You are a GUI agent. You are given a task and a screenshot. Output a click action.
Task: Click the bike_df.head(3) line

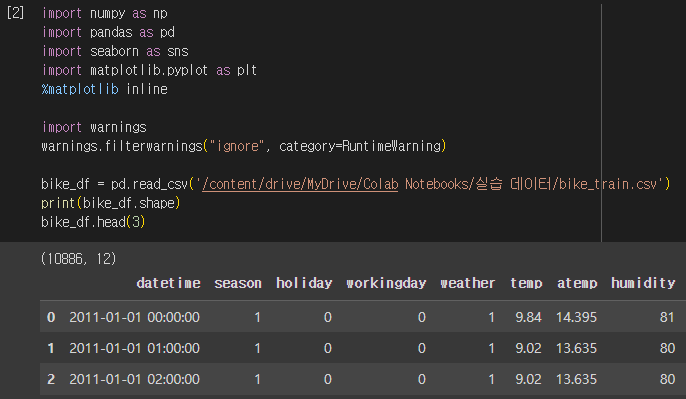93,222
